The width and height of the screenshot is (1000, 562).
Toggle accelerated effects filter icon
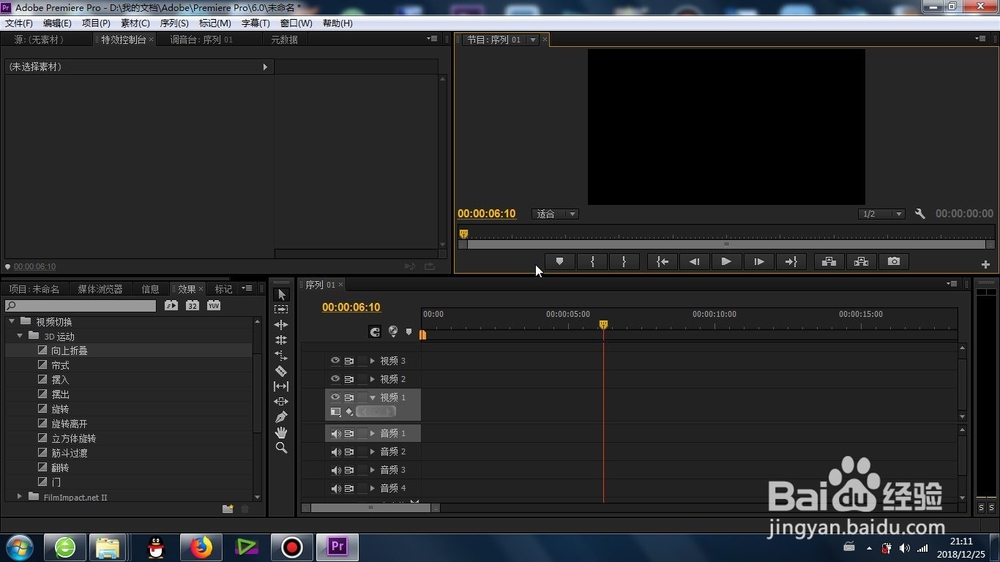[x=171, y=306]
